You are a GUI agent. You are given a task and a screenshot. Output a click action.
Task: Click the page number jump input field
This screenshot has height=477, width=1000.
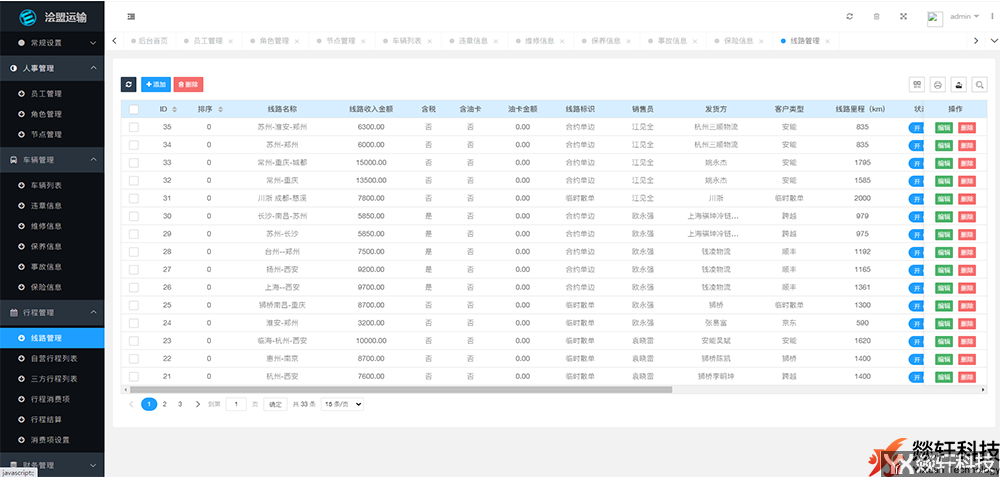[x=236, y=404]
